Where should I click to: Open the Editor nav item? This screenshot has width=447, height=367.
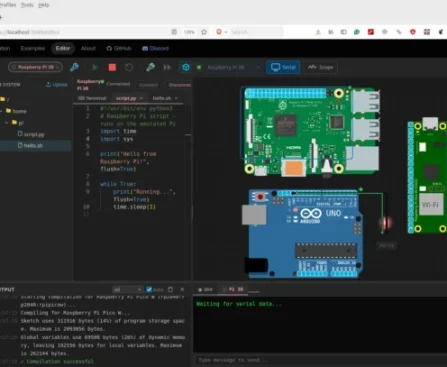[63, 48]
